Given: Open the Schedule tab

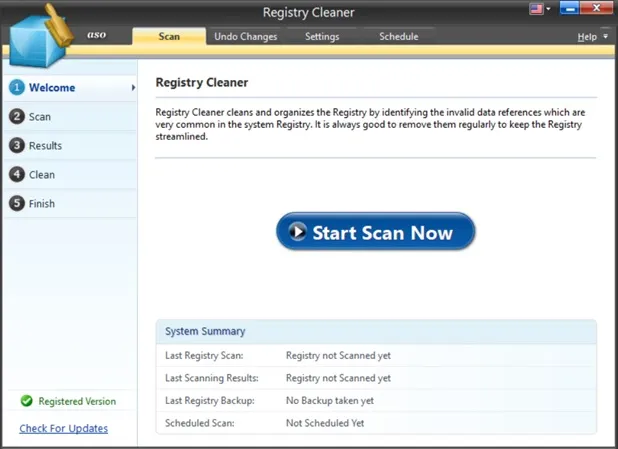Looking at the screenshot, I should pos(398,37).
